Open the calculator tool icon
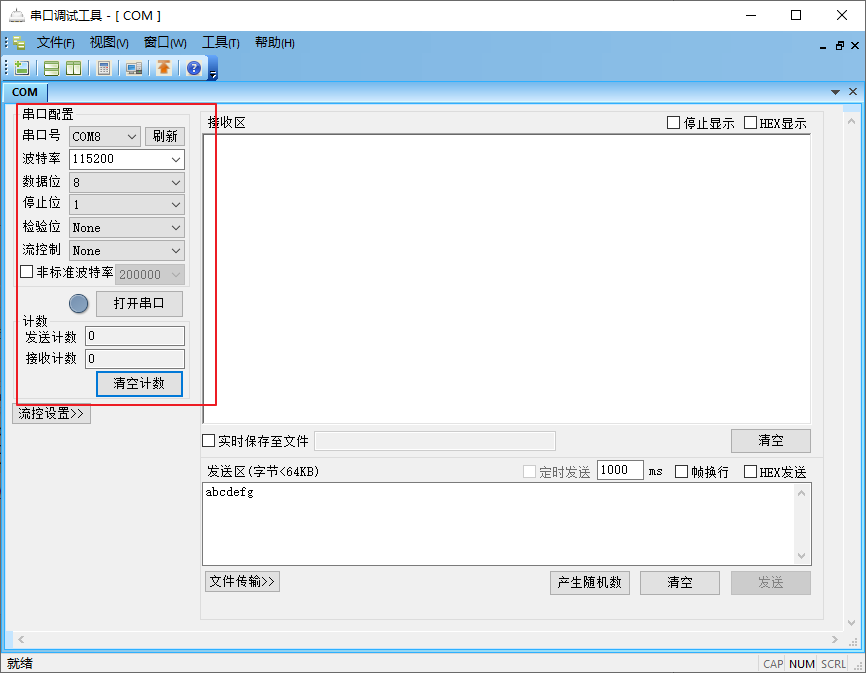The image size is (866, 673). [104, 67]
